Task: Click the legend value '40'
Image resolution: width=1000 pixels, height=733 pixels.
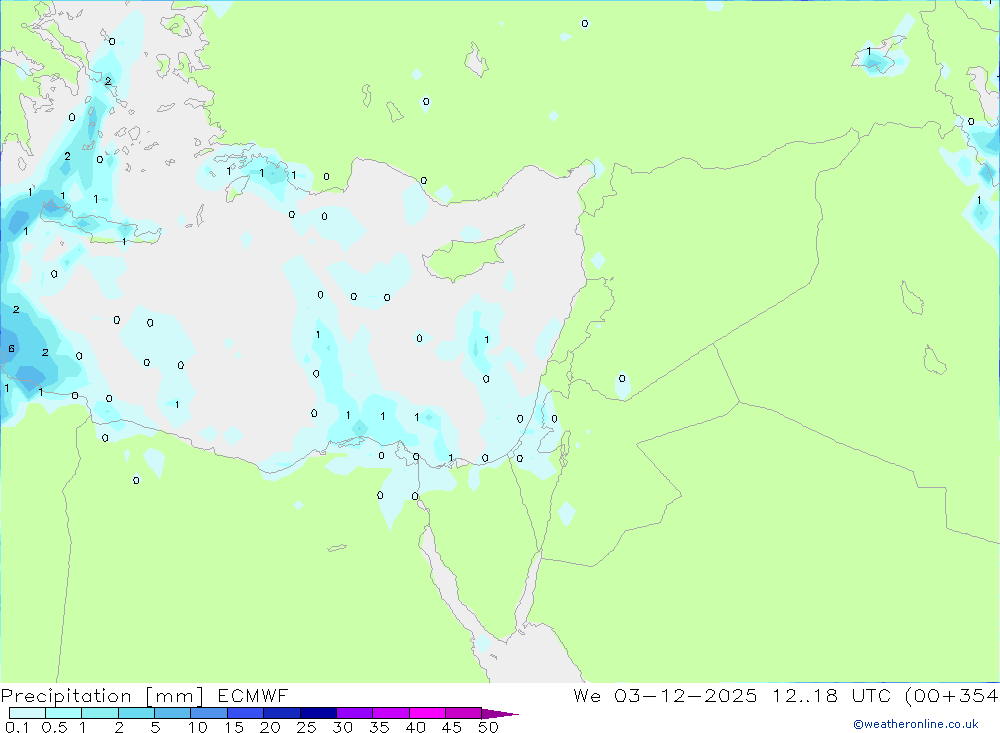Action: [x=415, y=727]
